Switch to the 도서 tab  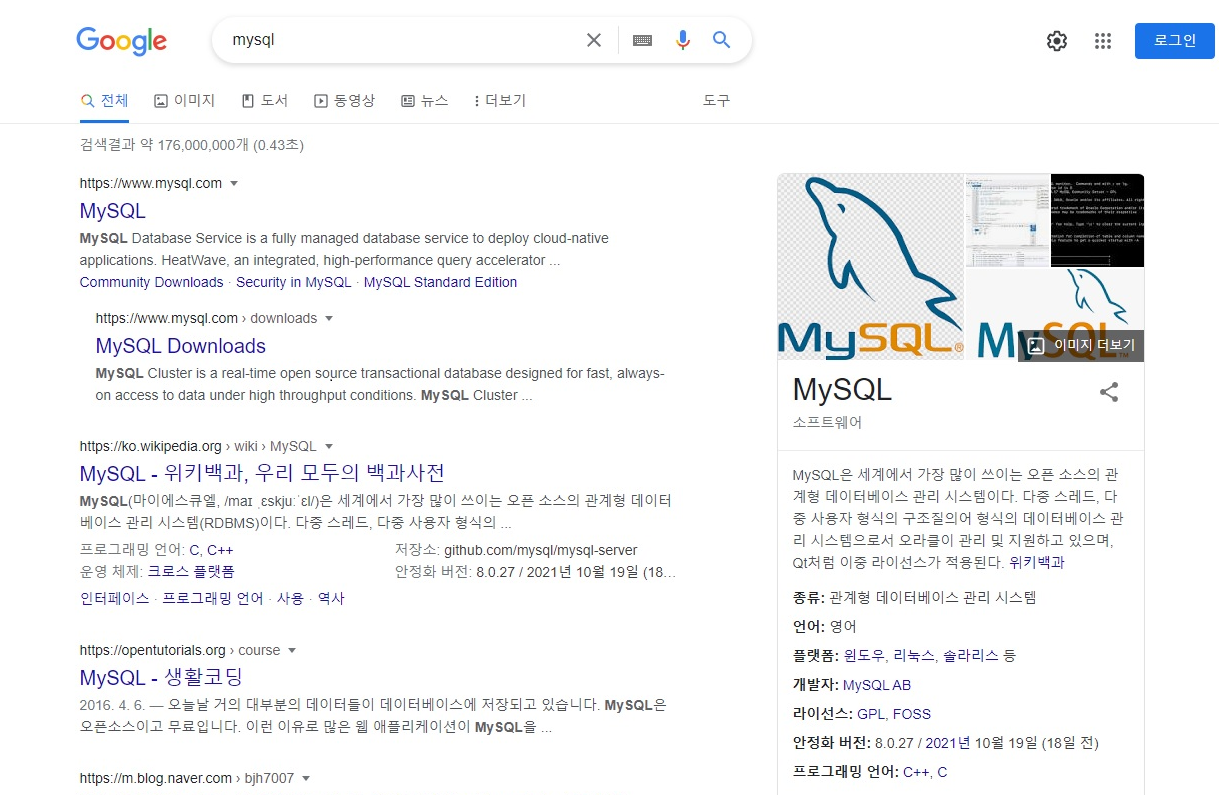pyautogui.click(x=265, y=101)
